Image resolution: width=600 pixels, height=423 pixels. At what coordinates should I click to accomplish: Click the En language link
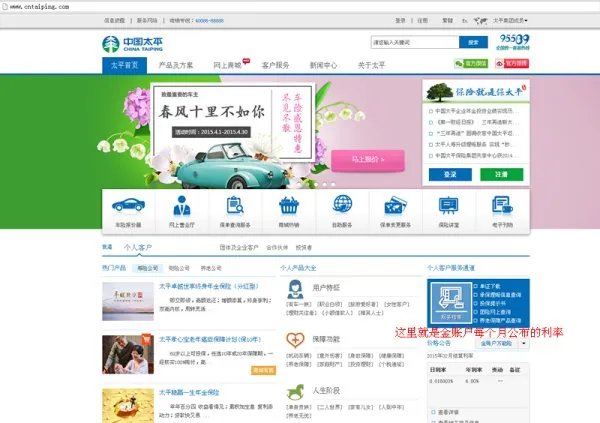pyautogui.click(x=465, y=21)
